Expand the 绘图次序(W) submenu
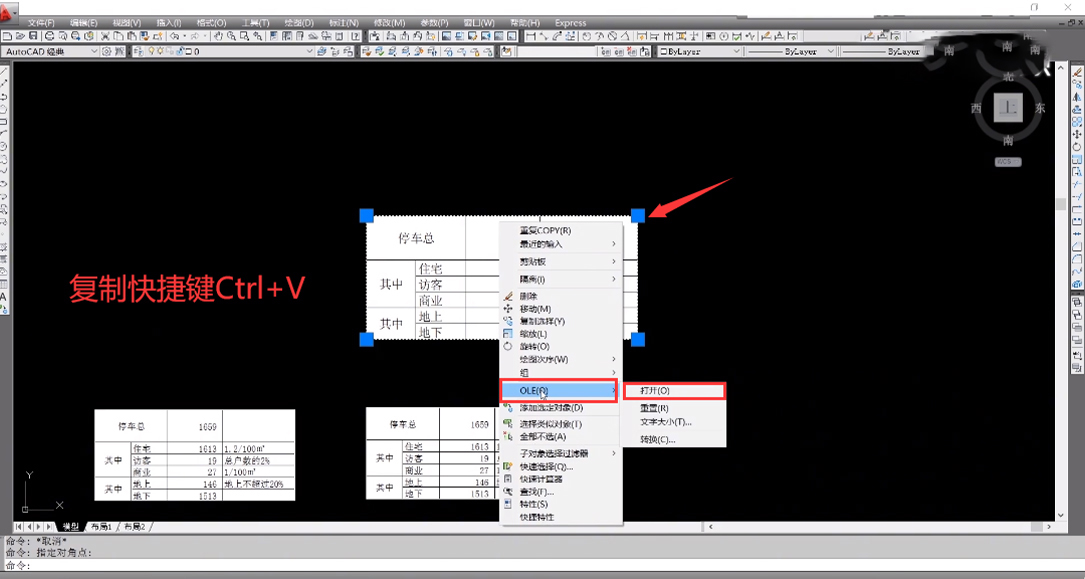The width and height of the screenshot is (1085, 579). 561,359
